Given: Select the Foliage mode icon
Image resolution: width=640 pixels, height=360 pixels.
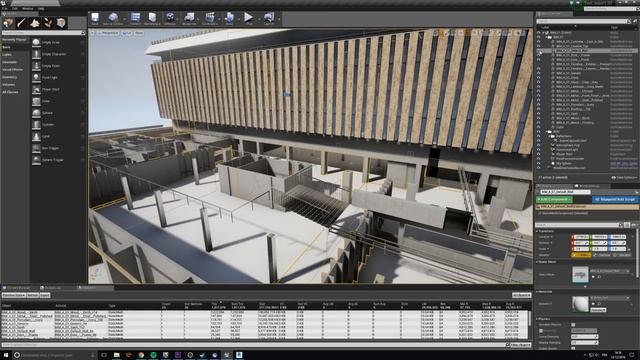Looking at the screenshot, I should point(48,23).
